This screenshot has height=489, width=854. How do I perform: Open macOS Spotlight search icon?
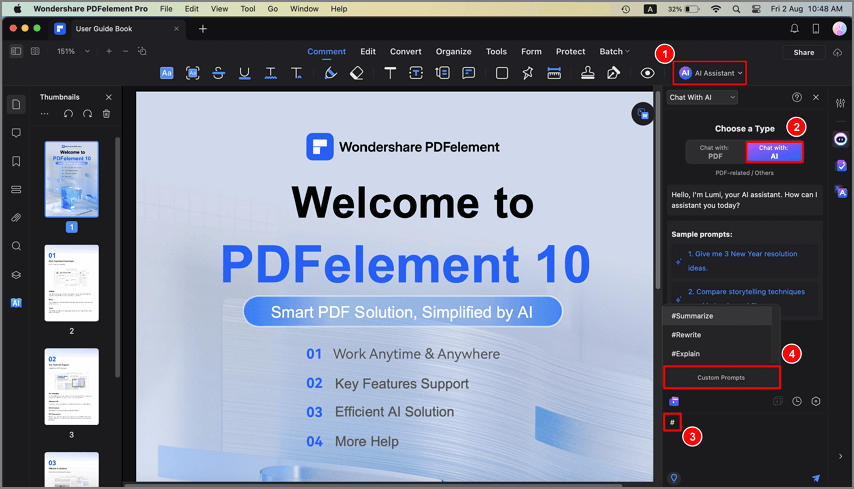(736, 9)
